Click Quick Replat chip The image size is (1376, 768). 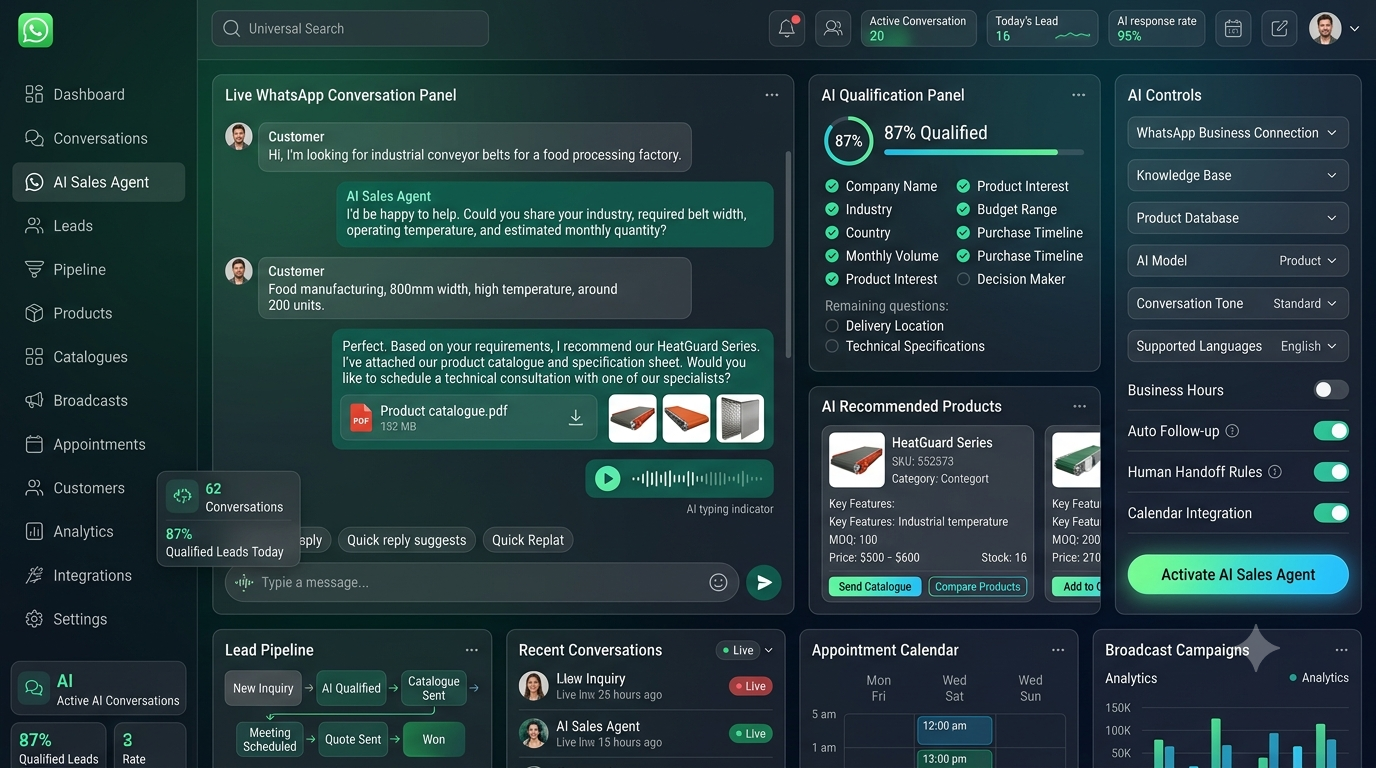pos(528,540)
